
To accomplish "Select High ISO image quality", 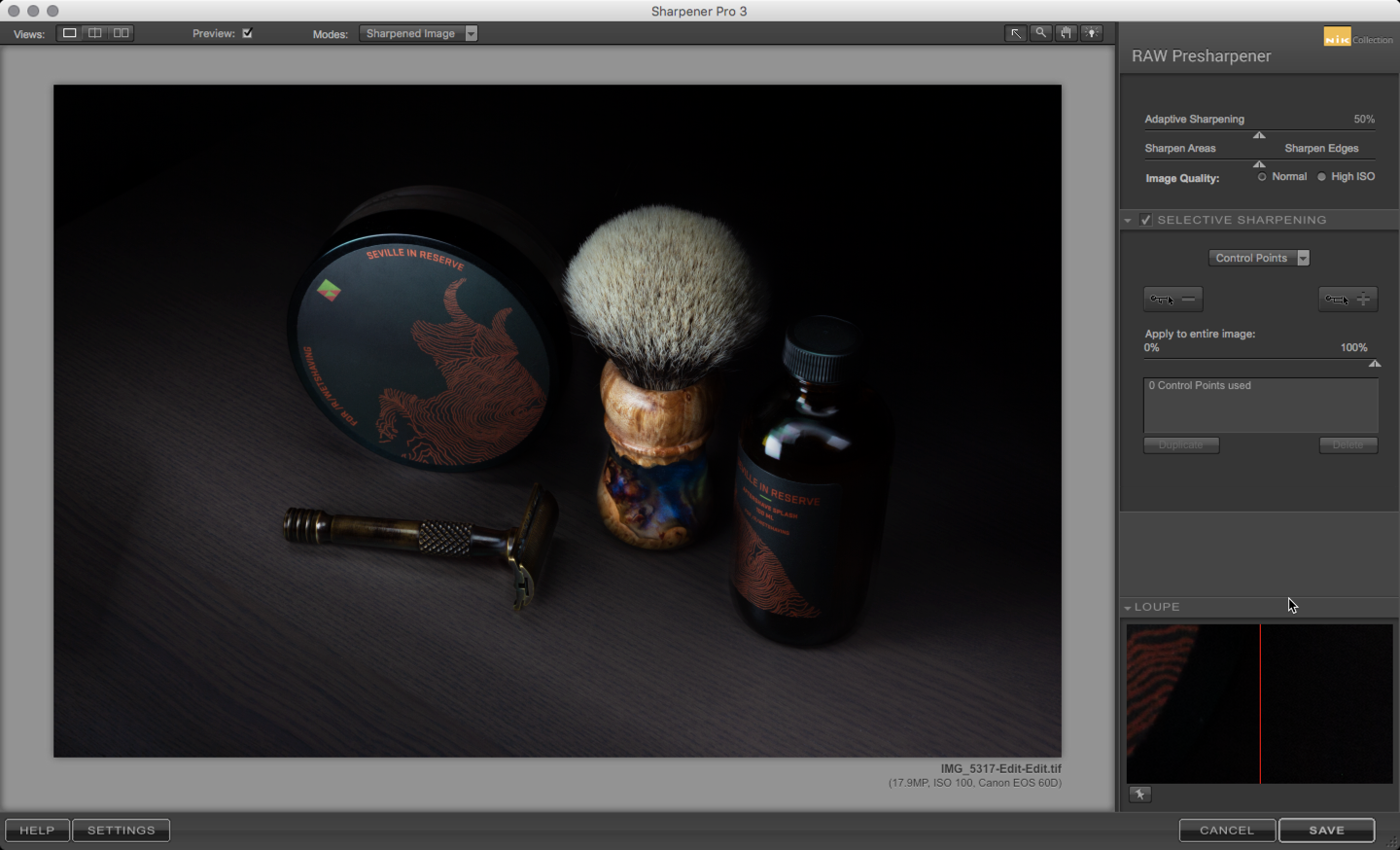I will point(1321,177).
